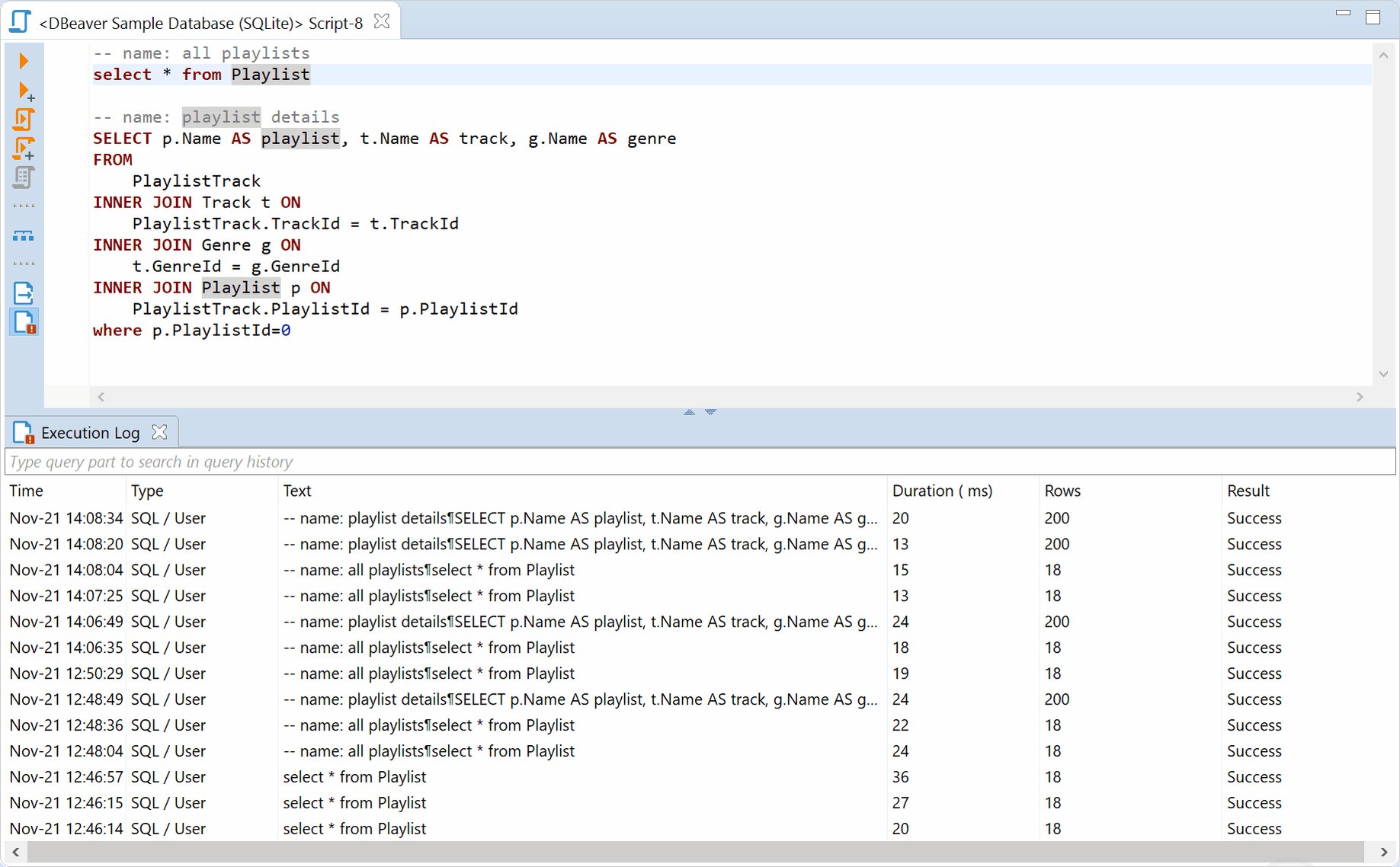1400x867 pixels.
Task: Show server output icon in side toolbar
Action: [x=24, y=293]
